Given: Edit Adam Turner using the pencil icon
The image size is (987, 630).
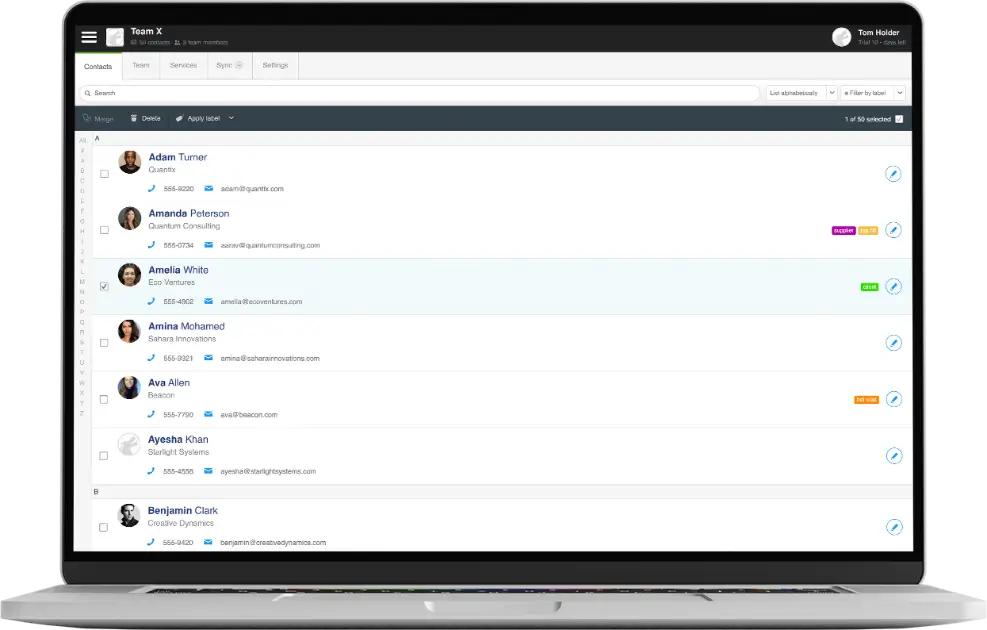Looking at the screenshot, I should 893,173.
